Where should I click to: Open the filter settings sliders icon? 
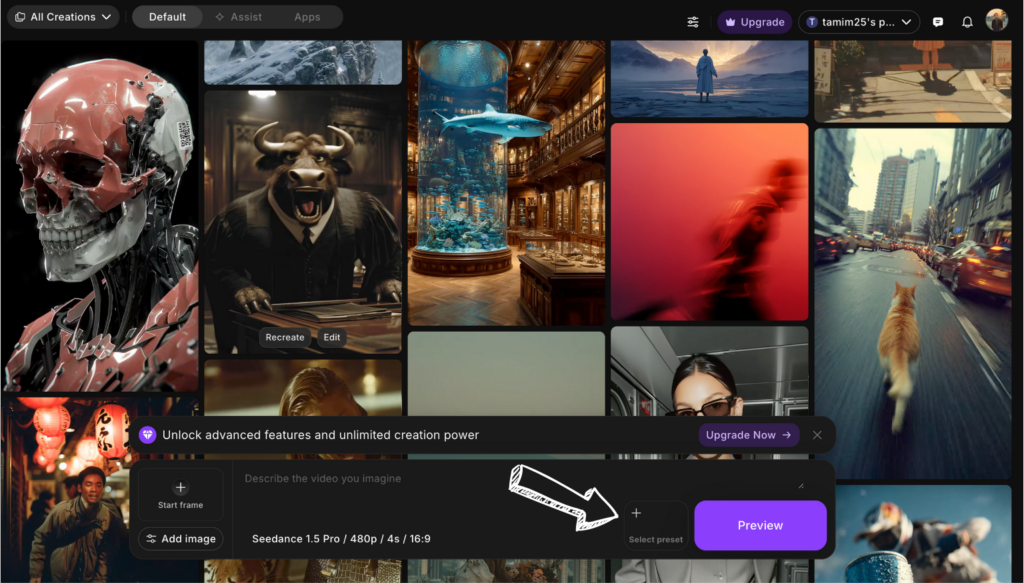point(692,20)
